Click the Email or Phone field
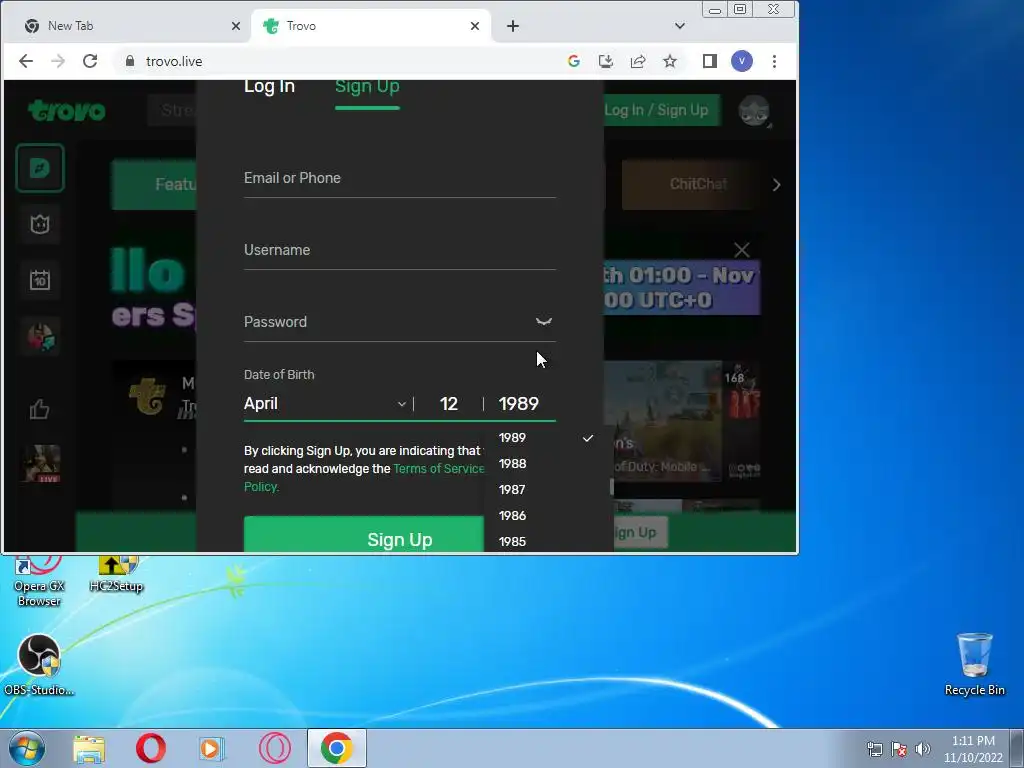Image resolution: width=1024 pixels, height=768 pixels. [400, 178]
